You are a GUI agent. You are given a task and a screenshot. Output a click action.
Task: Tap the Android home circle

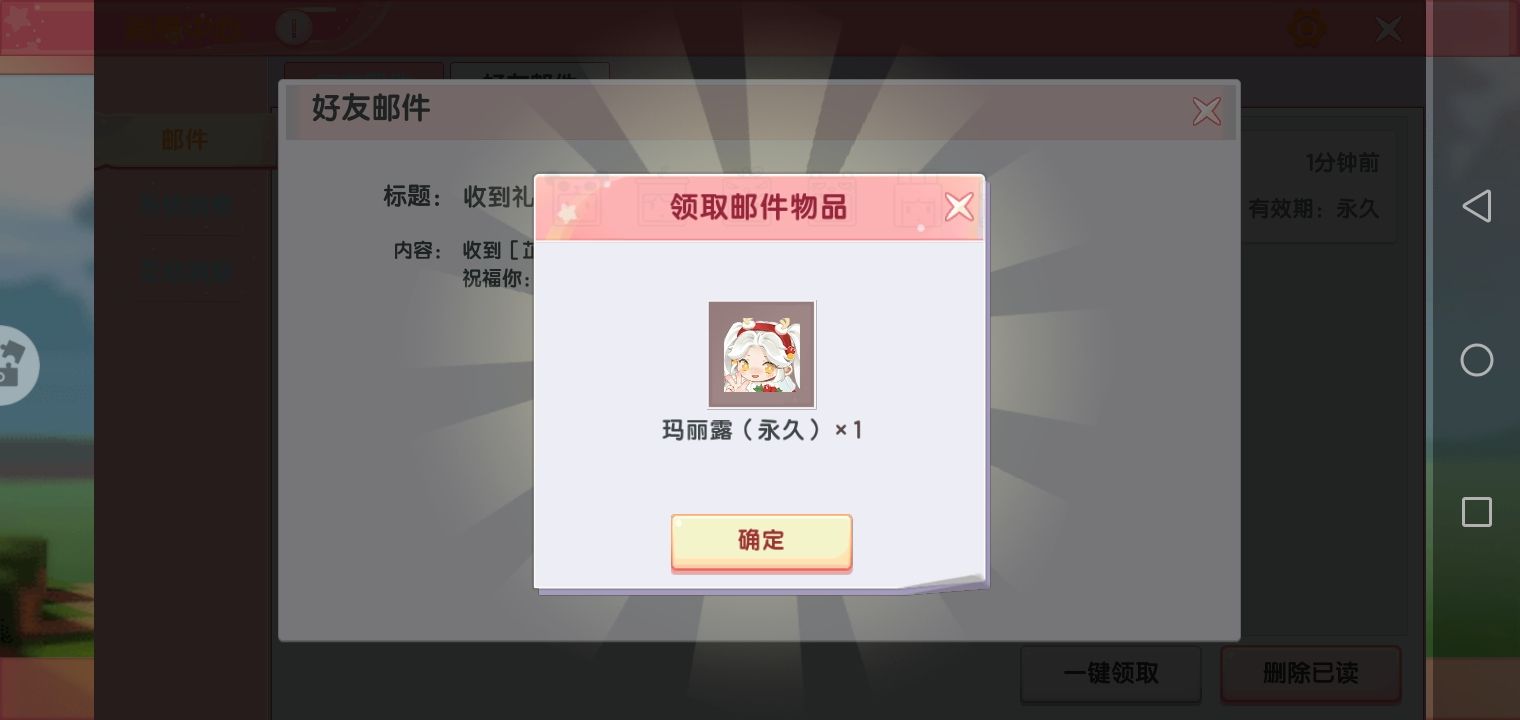click(x=1477, y=360)
